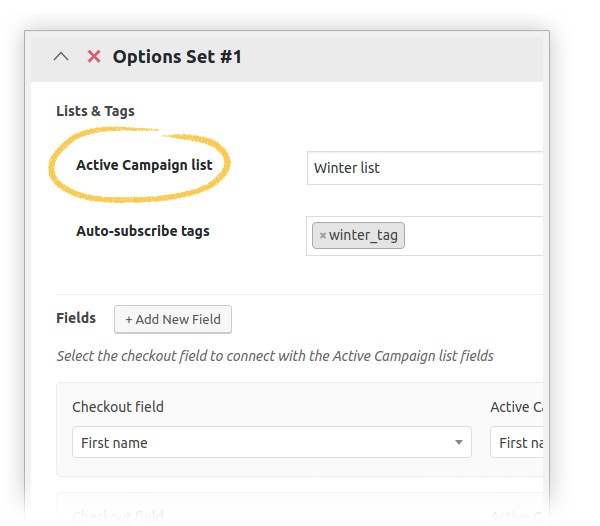Click the faded second Checkout field label
600x526 pixels.
(118, 516)
